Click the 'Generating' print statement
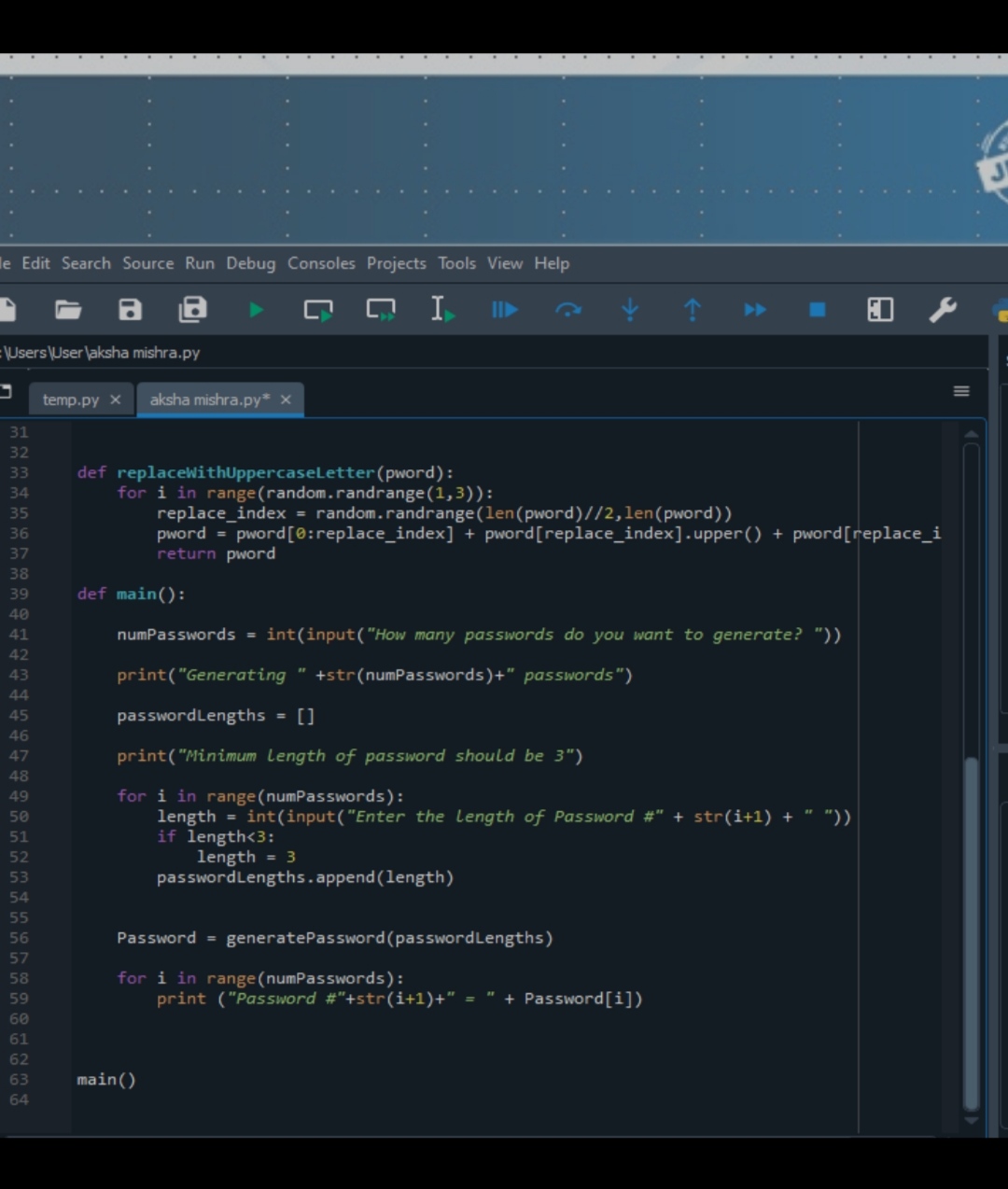The width and height of the screenshot is (1008, 1189). coord(374,675)
